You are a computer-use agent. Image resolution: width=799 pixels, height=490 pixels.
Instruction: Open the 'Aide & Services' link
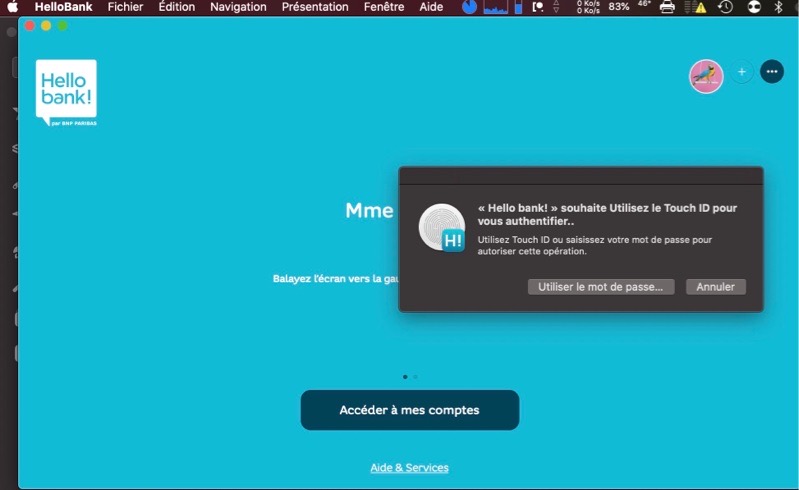point(409,468)
